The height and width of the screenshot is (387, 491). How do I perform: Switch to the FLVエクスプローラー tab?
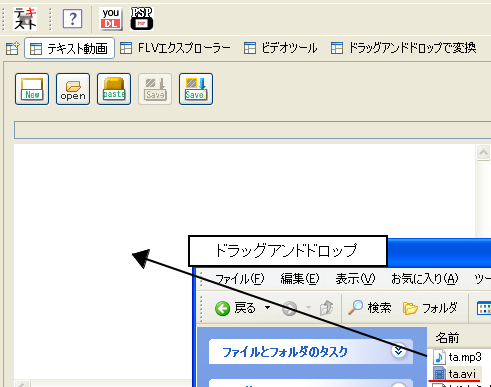pyautogui.click(x=175, y=48)
